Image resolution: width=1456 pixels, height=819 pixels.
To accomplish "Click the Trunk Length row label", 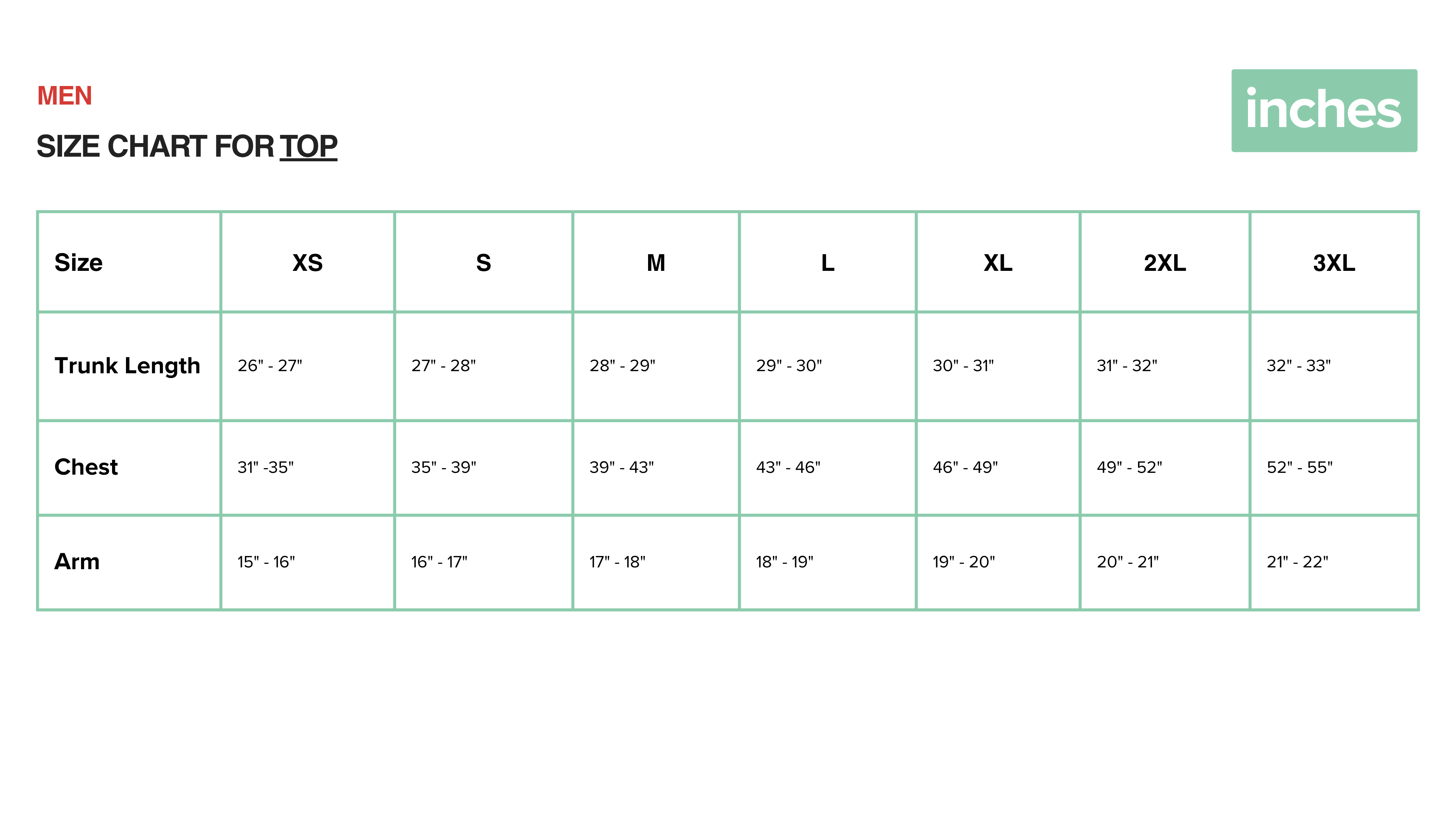I will pyautogui.click(x=127, y=366).
